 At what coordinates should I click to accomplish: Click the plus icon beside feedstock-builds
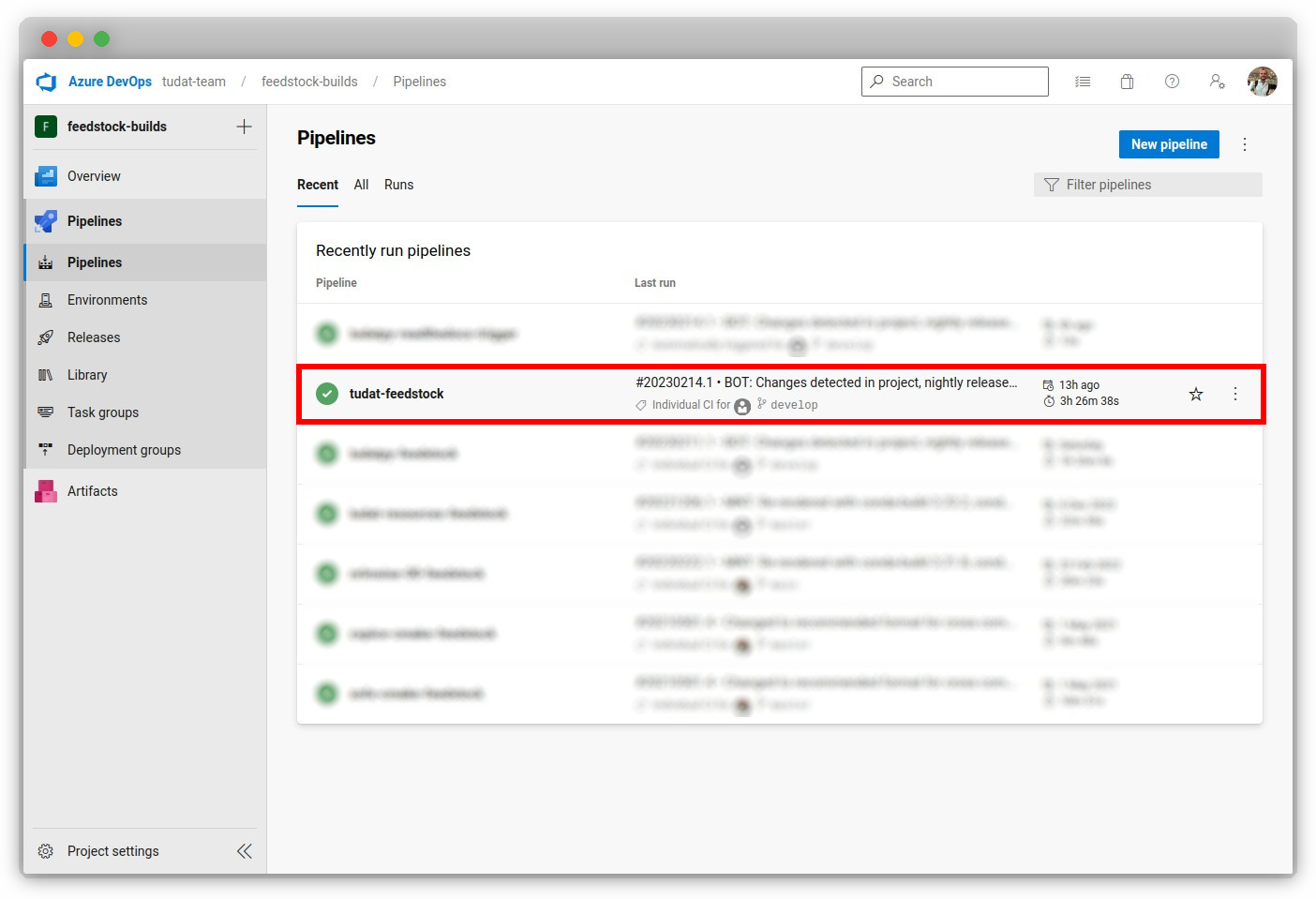tap(244, 127)
